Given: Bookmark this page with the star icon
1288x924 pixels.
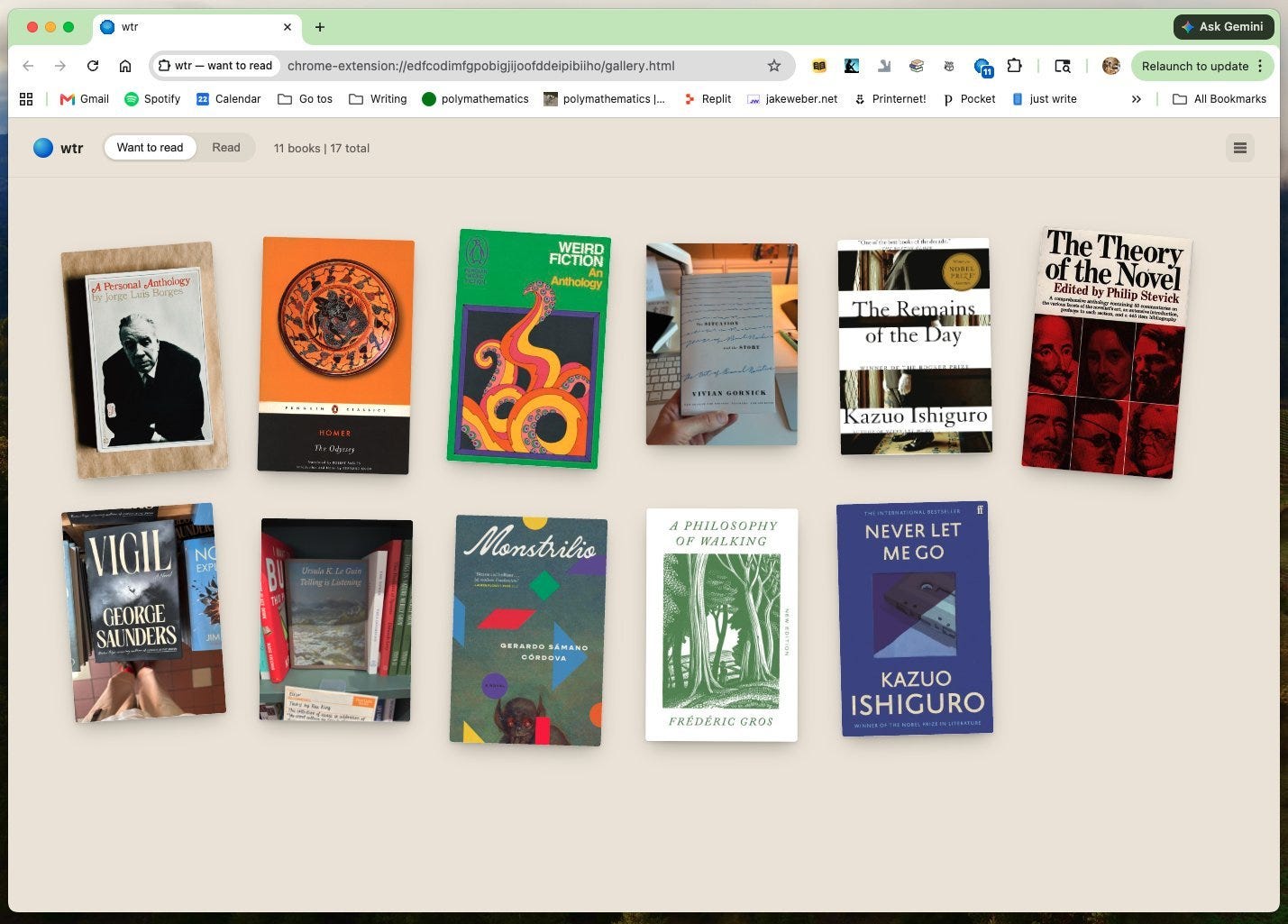Looking at the screenshot, I should point(773,66).
